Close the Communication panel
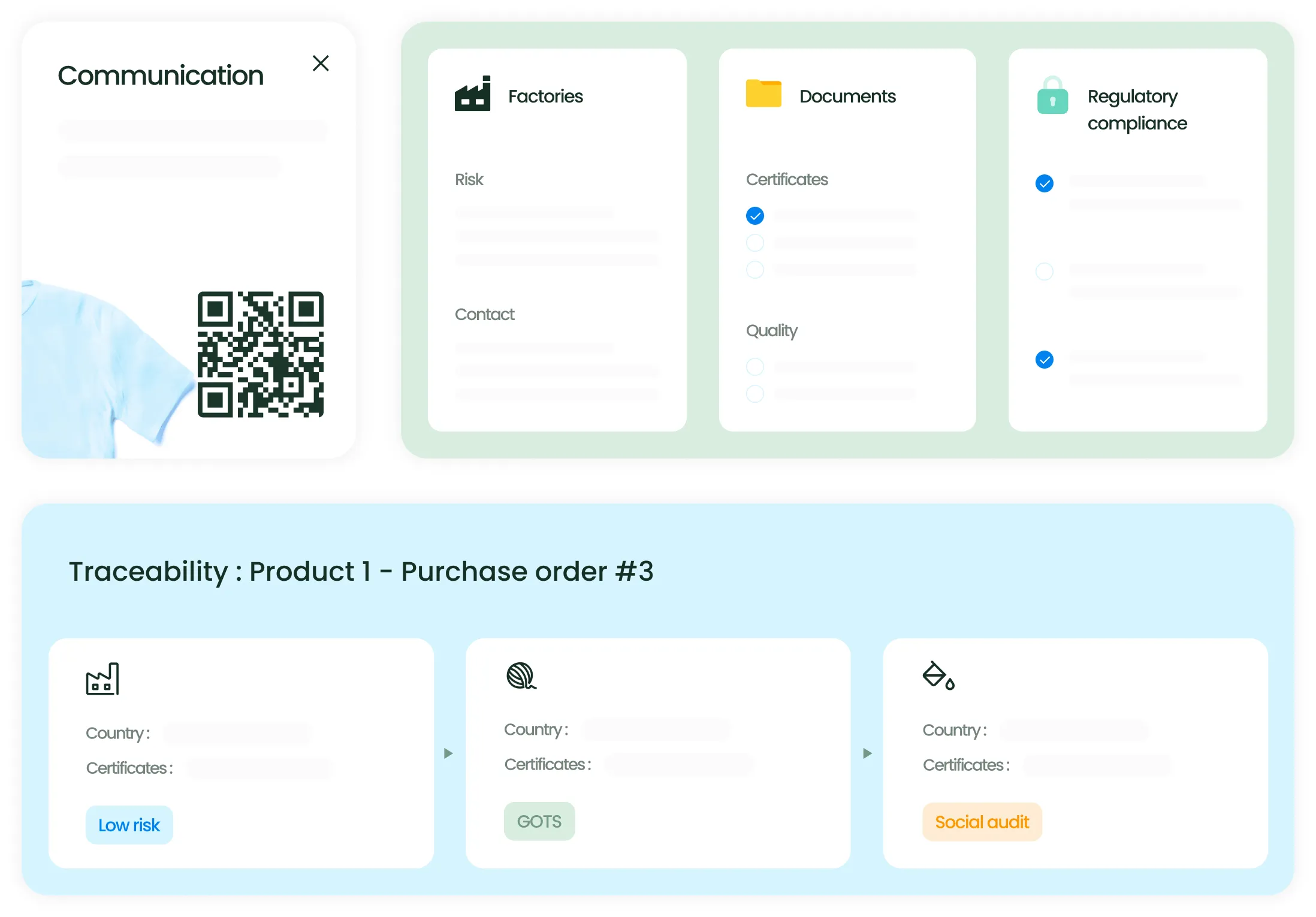The width and height of the screenshot is (1316, 917). [321, 63]
